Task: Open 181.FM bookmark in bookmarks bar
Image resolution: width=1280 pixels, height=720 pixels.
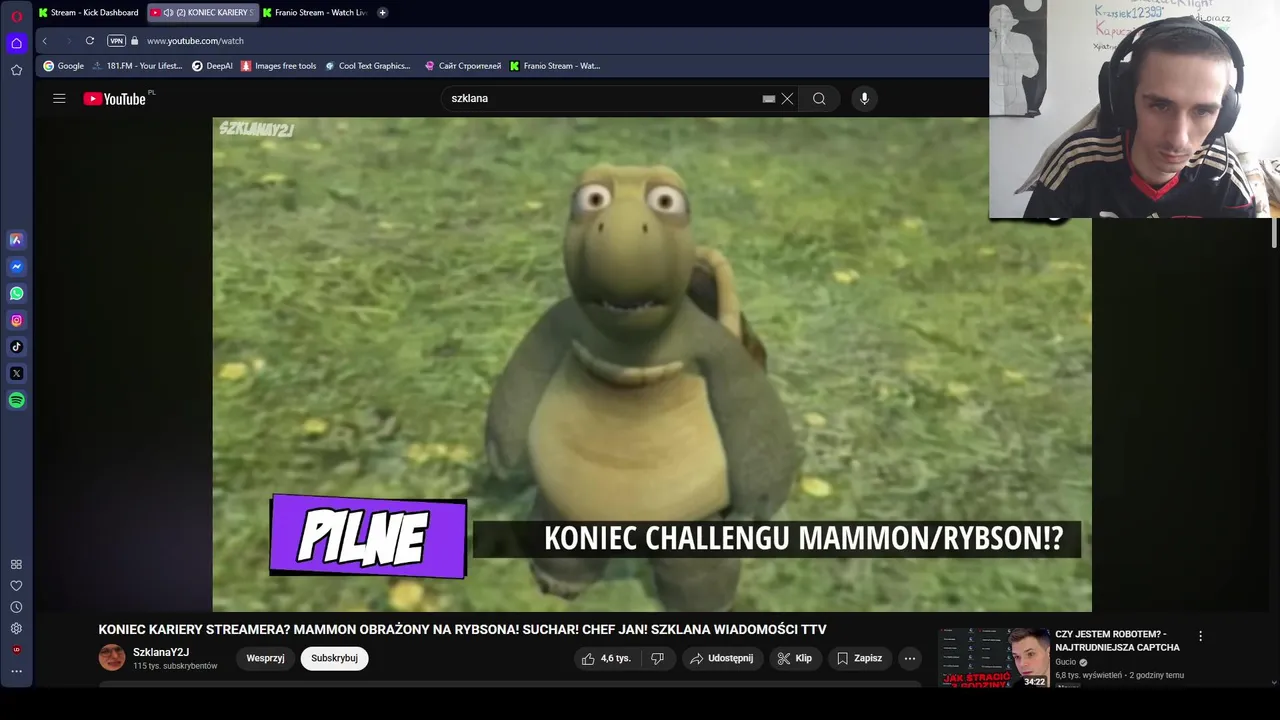Action: coord(138,66)
